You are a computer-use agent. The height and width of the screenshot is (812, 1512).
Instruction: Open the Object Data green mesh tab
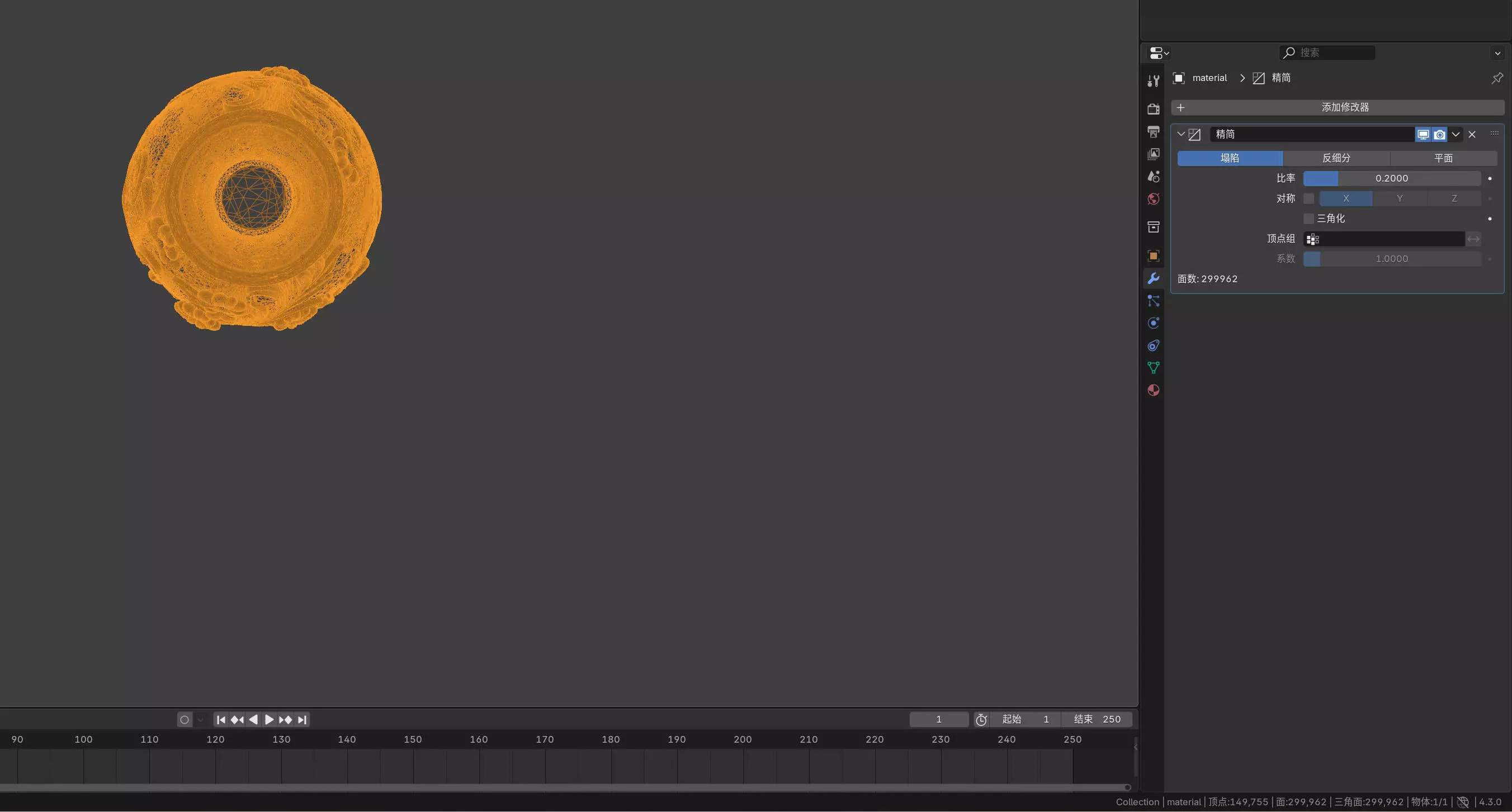click(x=1154, y=368)
